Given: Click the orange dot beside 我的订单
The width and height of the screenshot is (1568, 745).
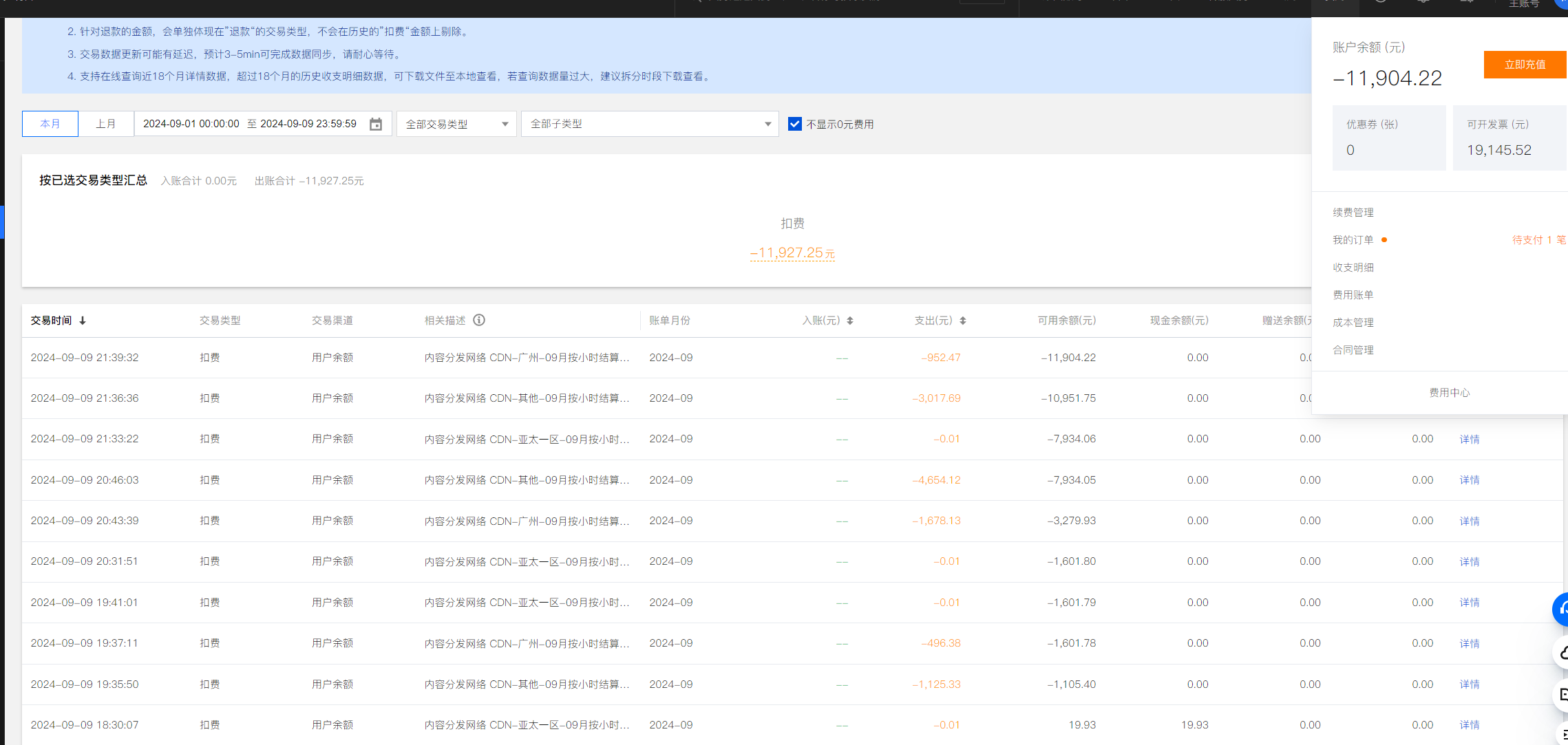Looking at the screenshot, I should pyautogui.click(x=1384, y=240).
